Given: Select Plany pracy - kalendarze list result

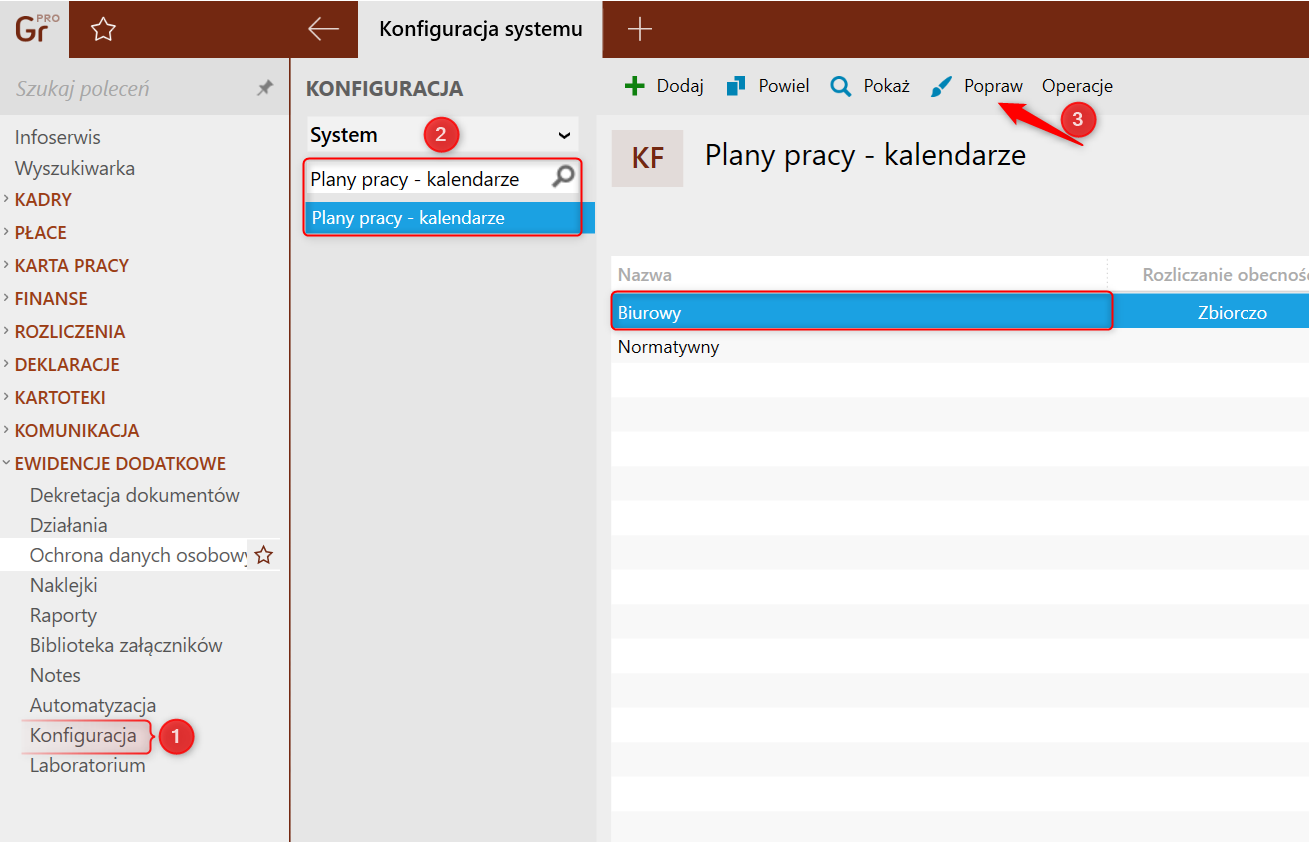Looking at the screenshot, I should (x=450, y=217).
